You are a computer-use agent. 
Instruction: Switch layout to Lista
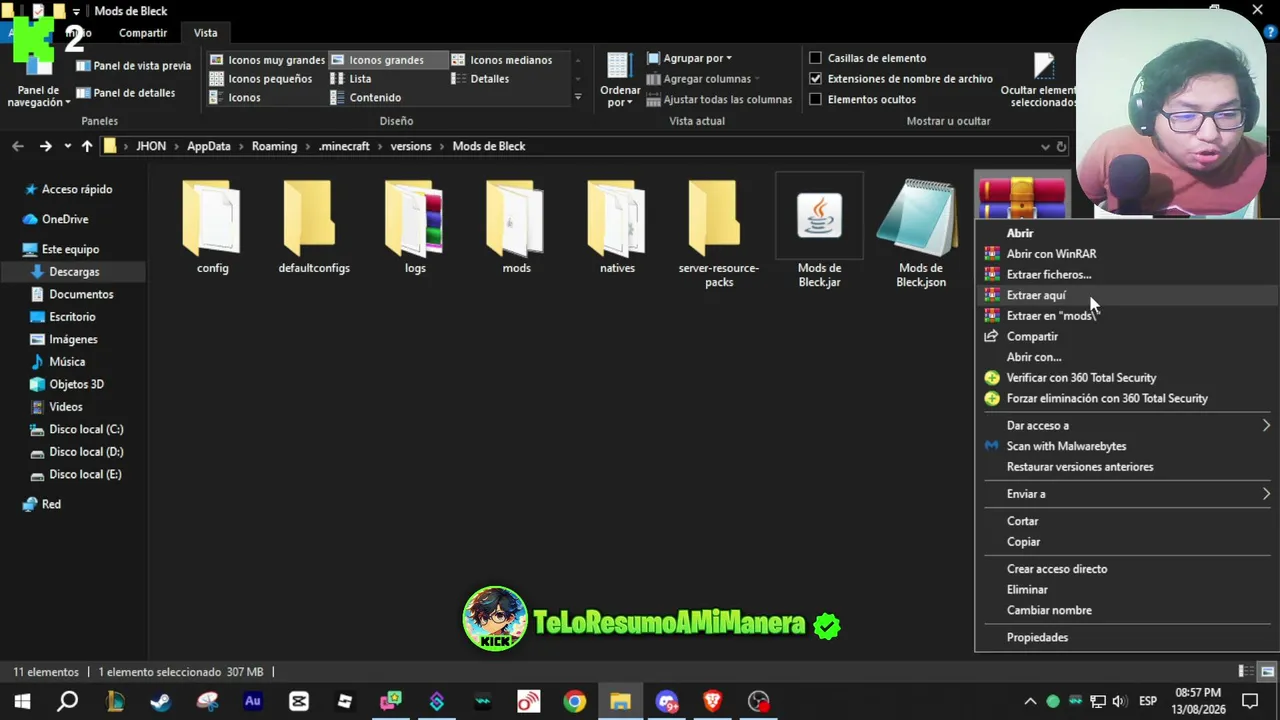pos(351,79)
